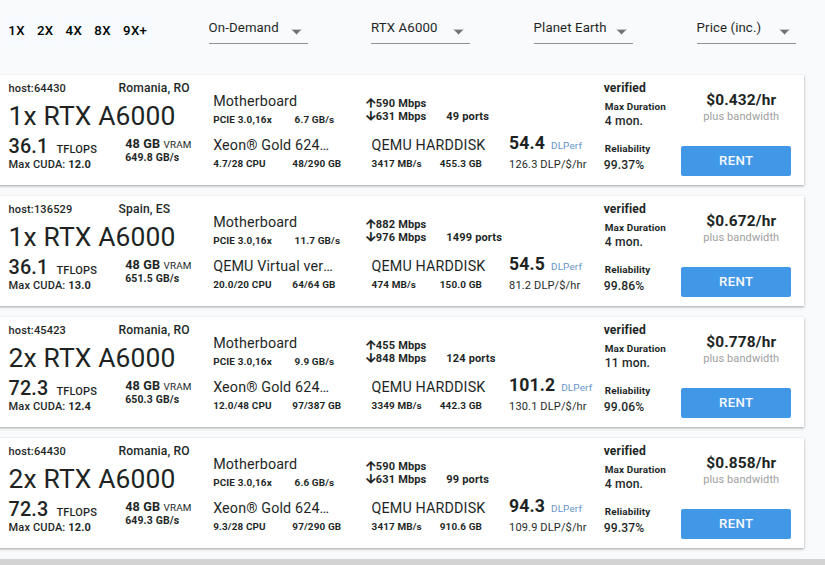This screenshot has width=825, height=565.
Task: Click the host:136529 label
Action: coord(40,209)
